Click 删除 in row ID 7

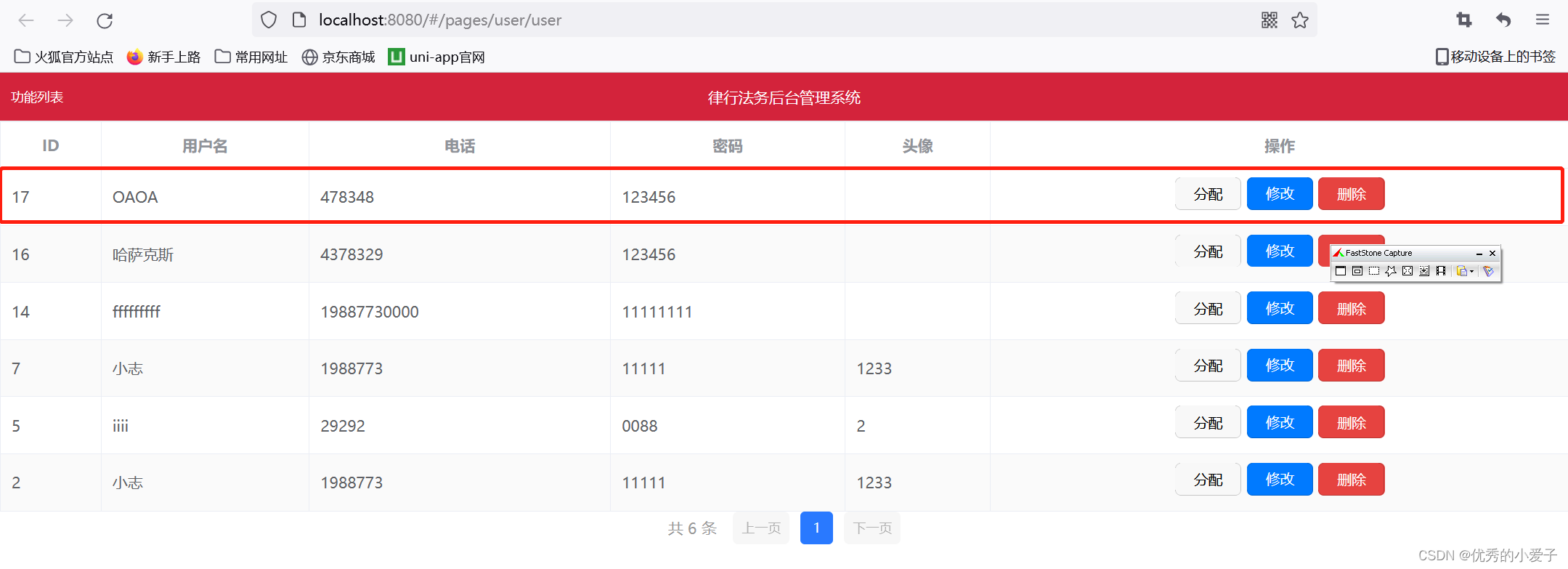pos(1352,366)
